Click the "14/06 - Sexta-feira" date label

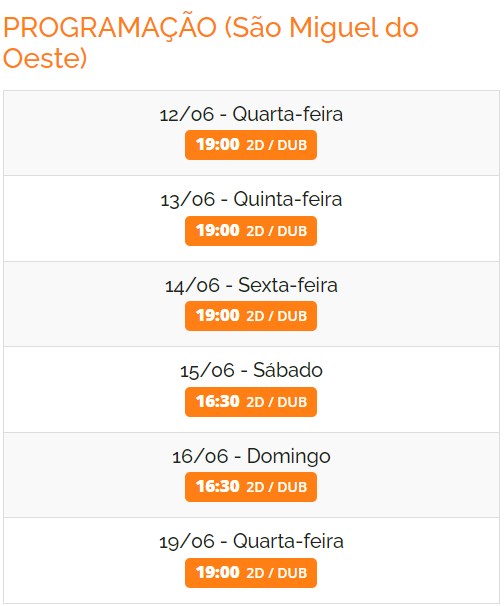tap(251, 285)
